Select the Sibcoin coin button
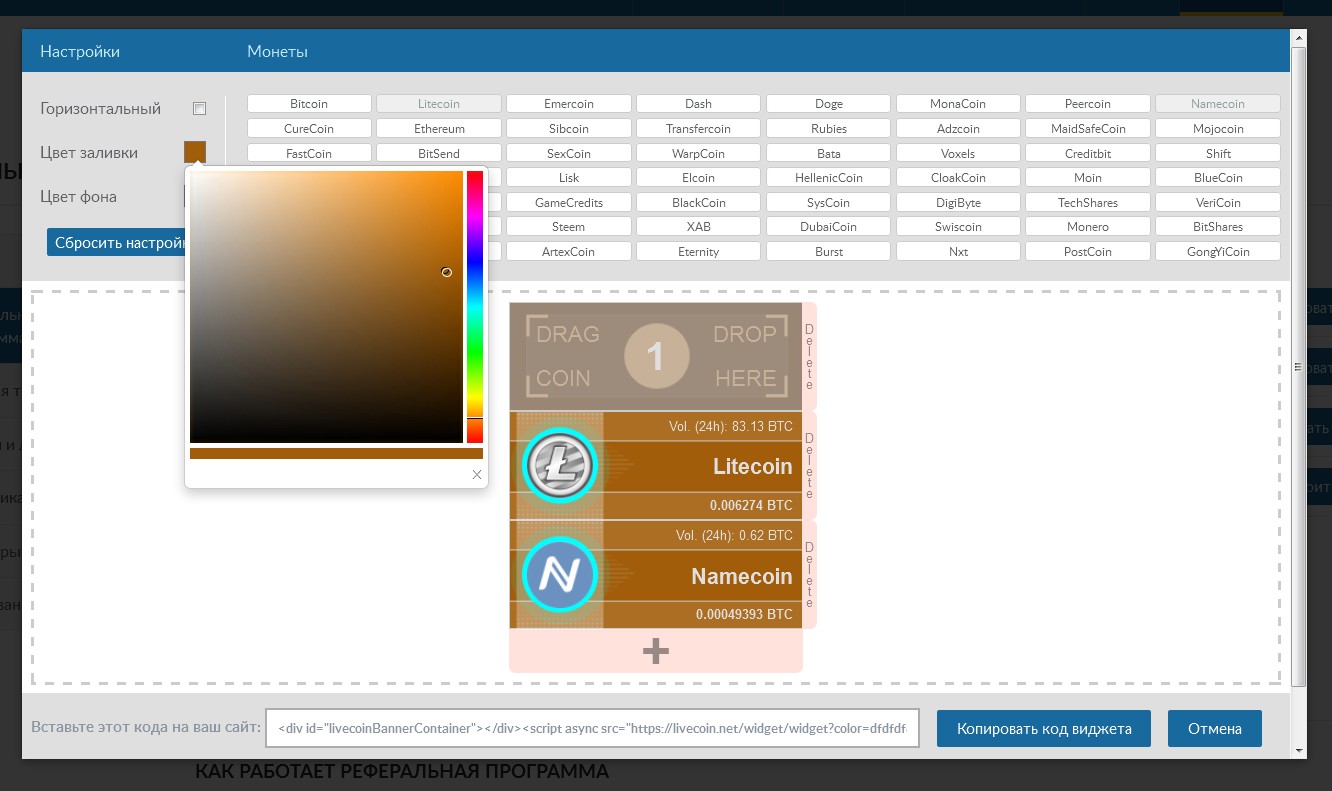 [x=569, y=128]
